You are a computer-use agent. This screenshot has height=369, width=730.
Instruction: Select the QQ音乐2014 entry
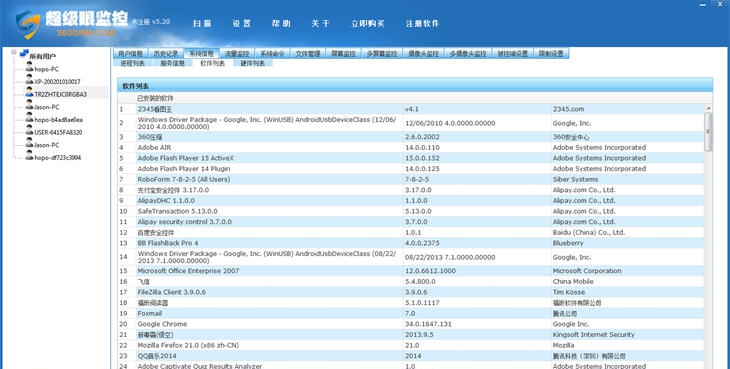tap(411, 356)
